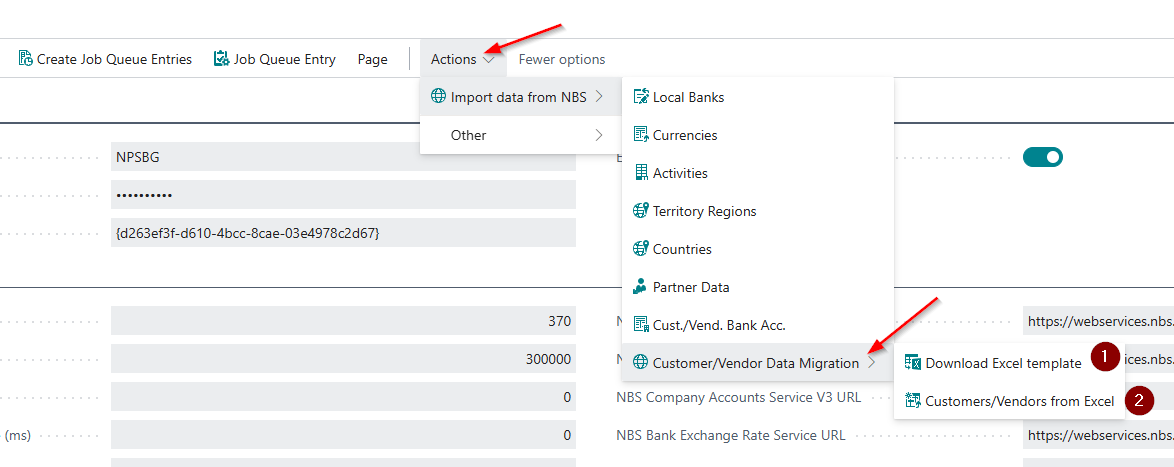Choose Cust./Vend. Bank Acc. menu entry
This screenshot has width=1174, height=467.
tap(718, 325)
